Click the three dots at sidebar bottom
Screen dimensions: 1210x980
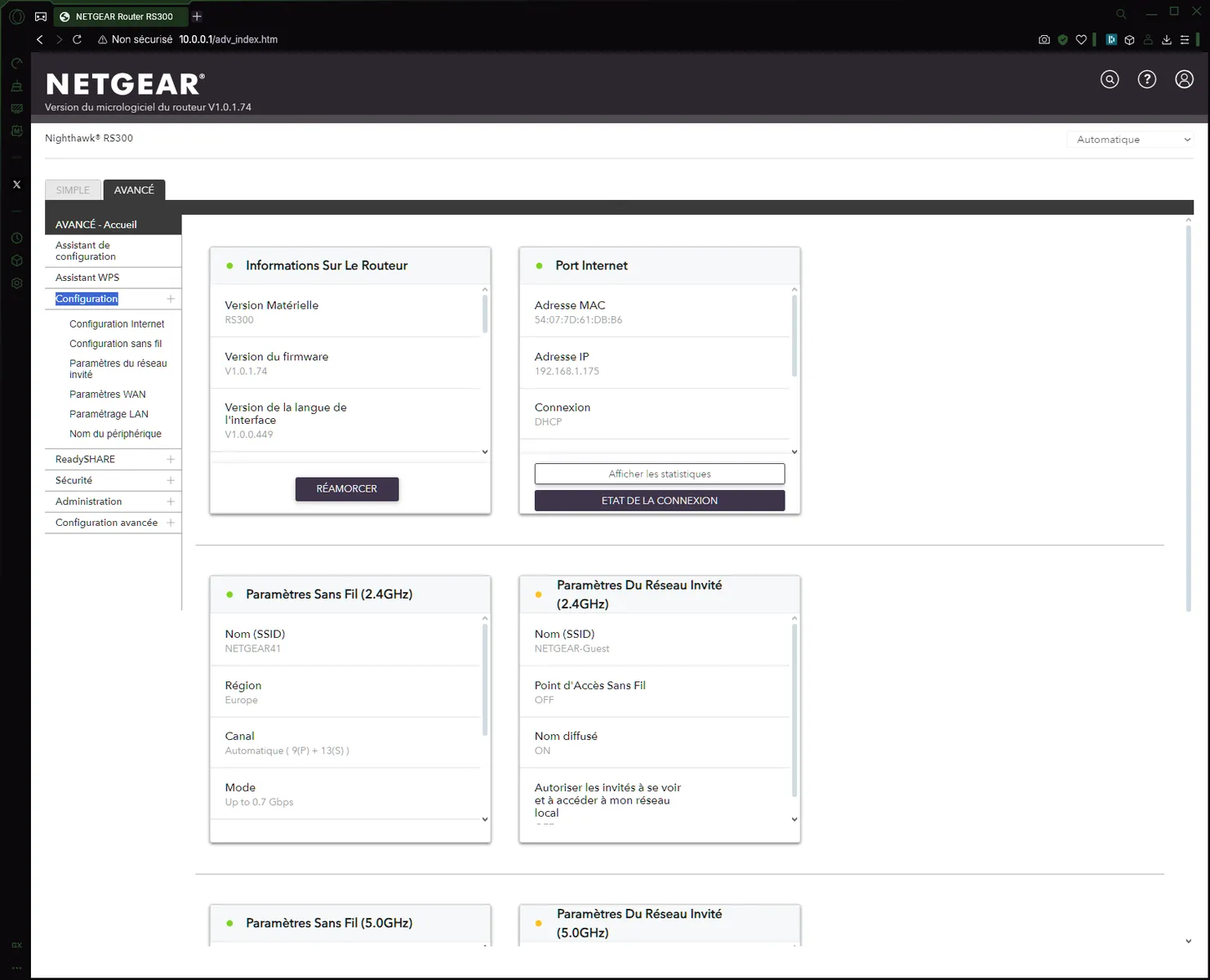(x=16, y=968)
